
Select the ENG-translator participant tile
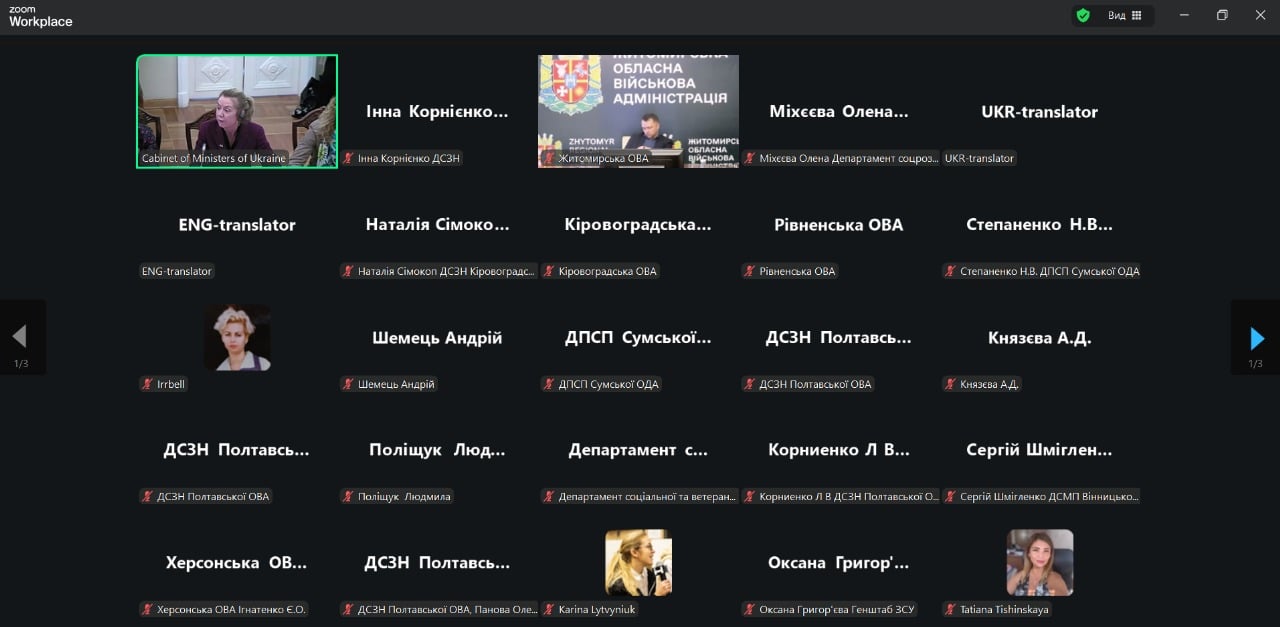click(x=237, y=224)
